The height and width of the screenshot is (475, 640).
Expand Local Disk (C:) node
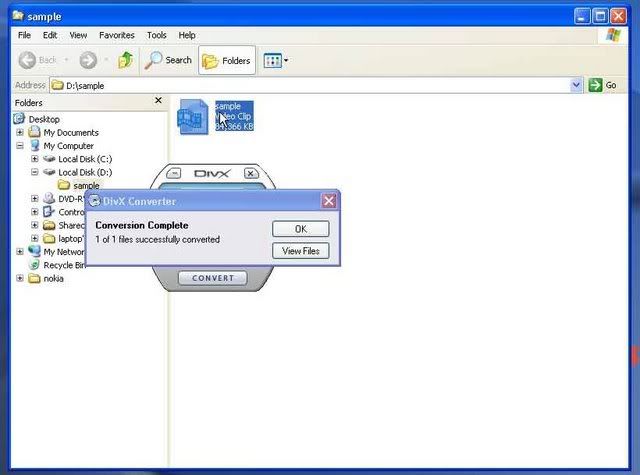click(35, 159)
